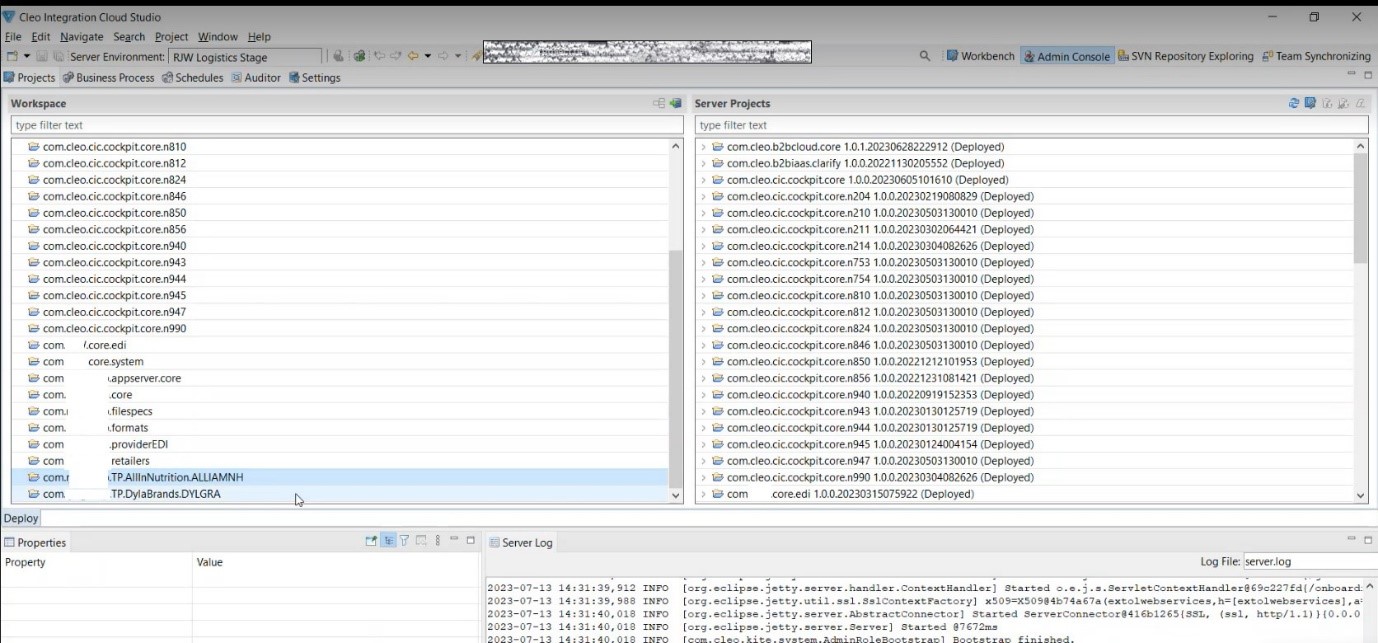Click the green deploy icon in Workspace header
This screenshot has height=643, width=1378.
click(675, 104)
